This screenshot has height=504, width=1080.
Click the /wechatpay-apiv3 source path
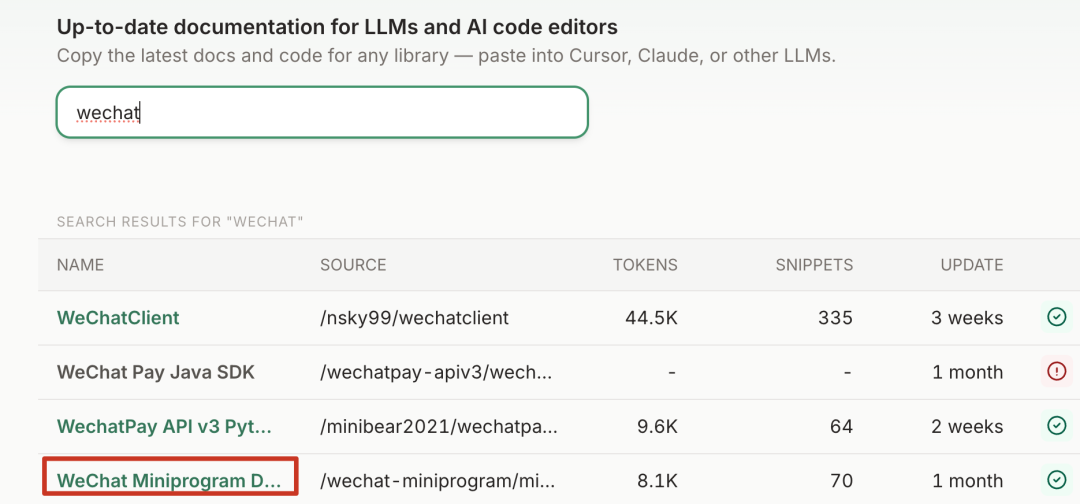(436, 372)
